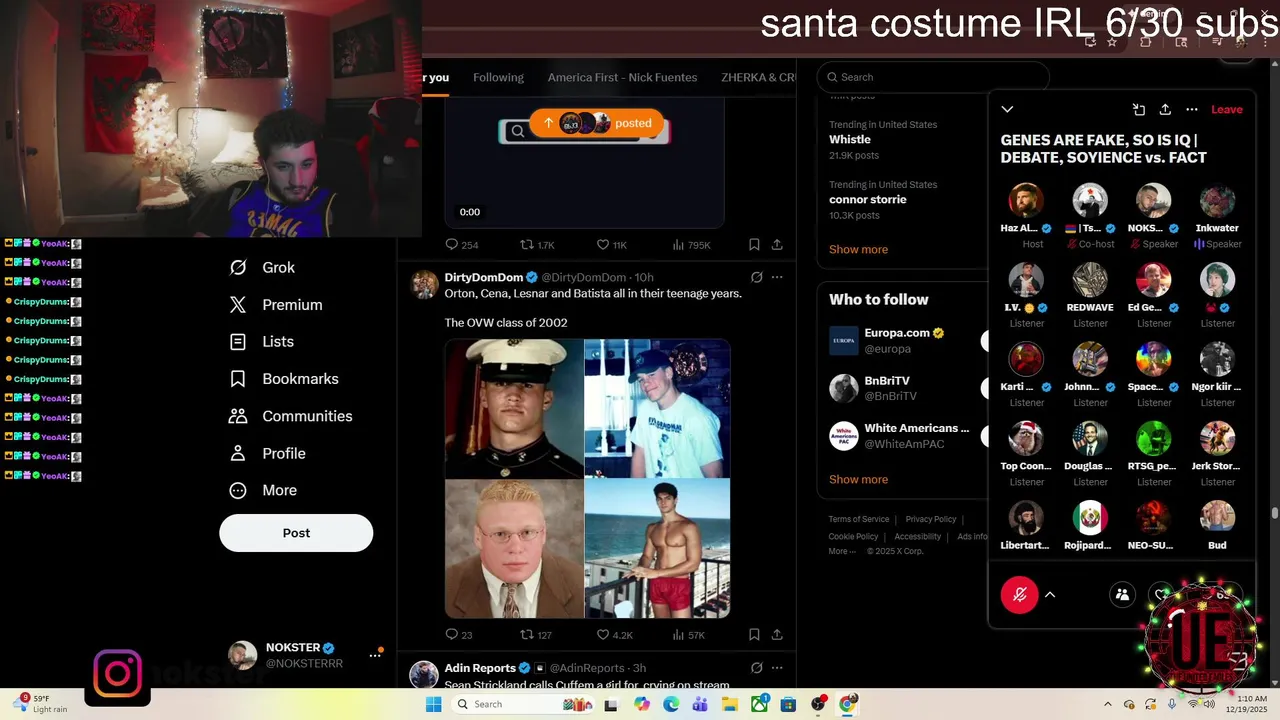Open Terms of Service link

[858, 519]
